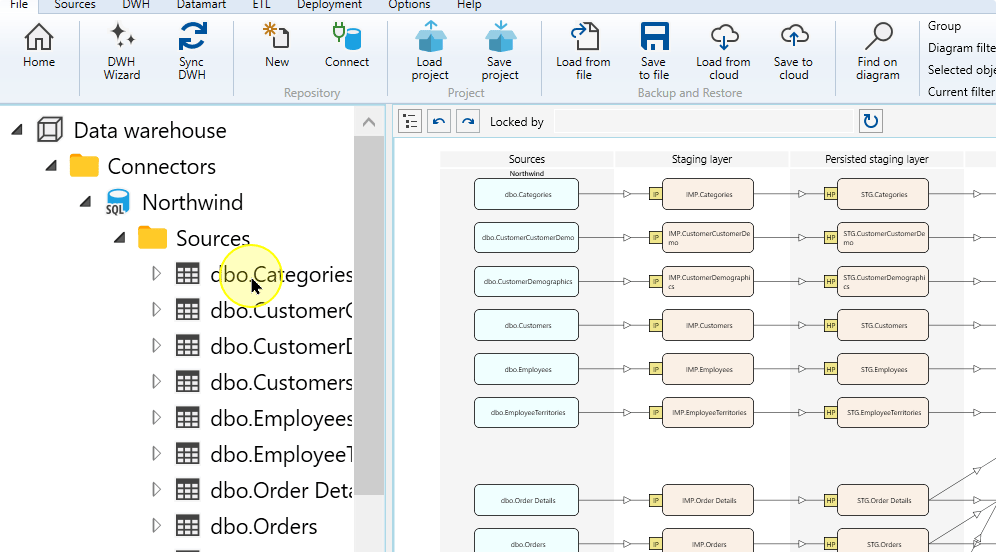The width and height of the screenshot is (996, 552).
Task: Select IMP.Customers staging node in diagram
Action: (708, 325)
